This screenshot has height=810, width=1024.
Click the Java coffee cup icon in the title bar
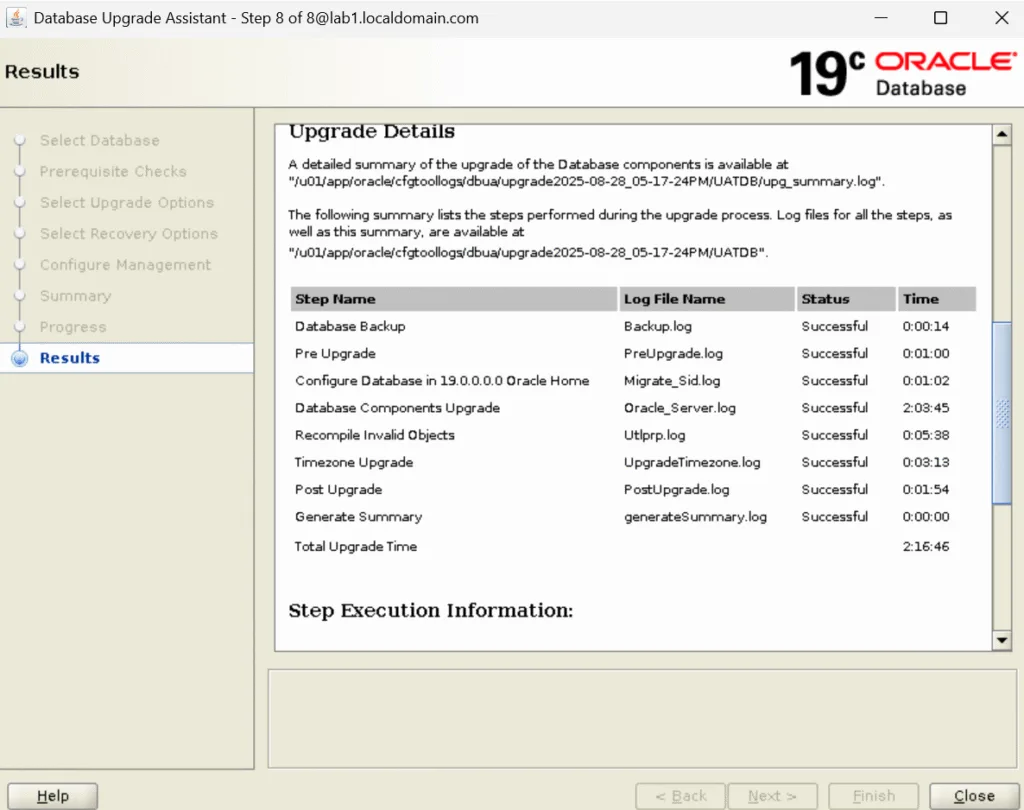(16, 17)
